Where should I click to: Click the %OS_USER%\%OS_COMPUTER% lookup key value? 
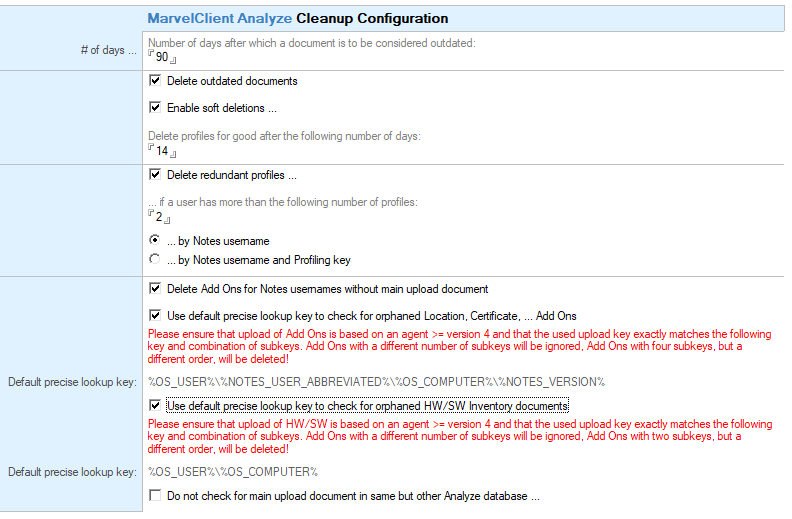(233, 472)
